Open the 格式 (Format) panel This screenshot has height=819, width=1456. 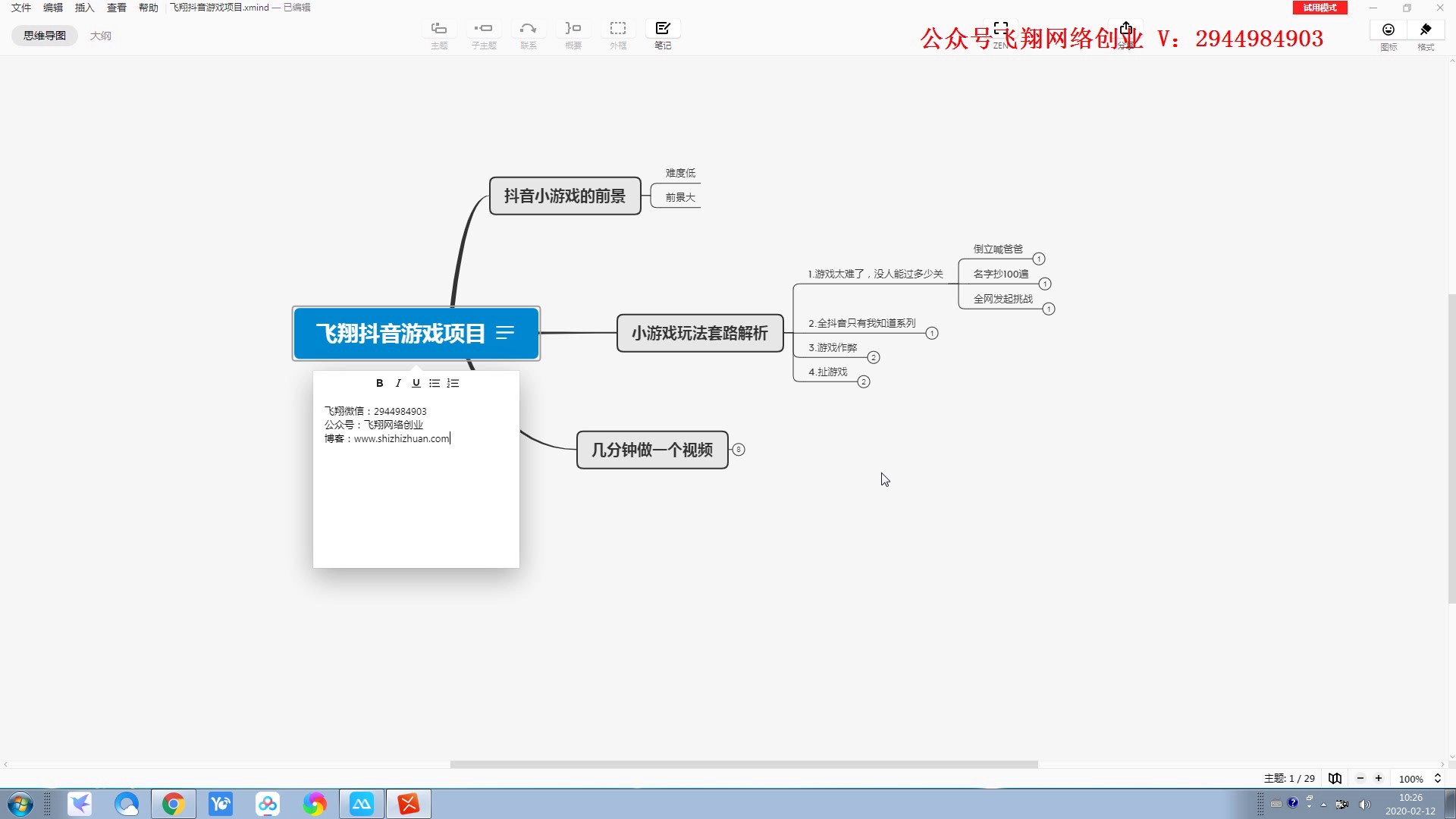(1426, 30)
